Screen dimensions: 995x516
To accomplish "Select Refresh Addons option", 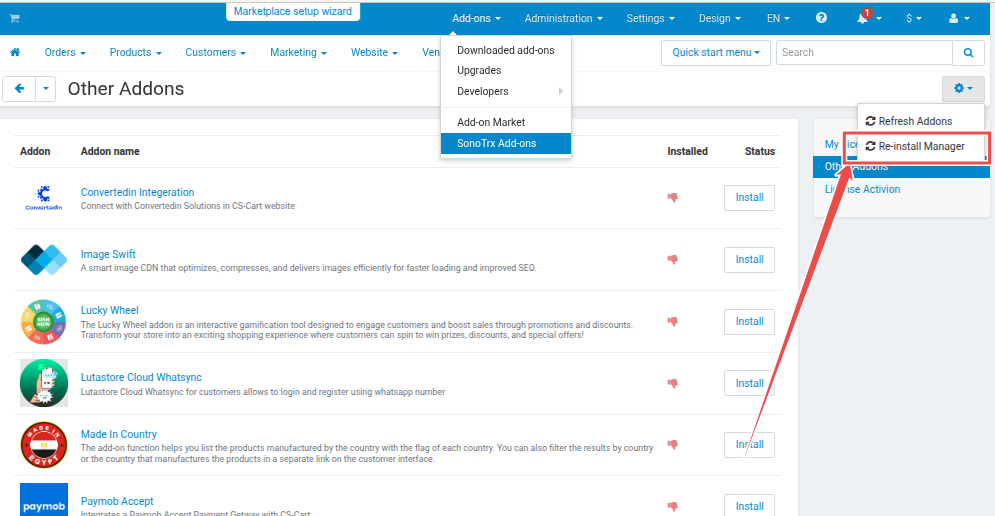I will point(914,121).
